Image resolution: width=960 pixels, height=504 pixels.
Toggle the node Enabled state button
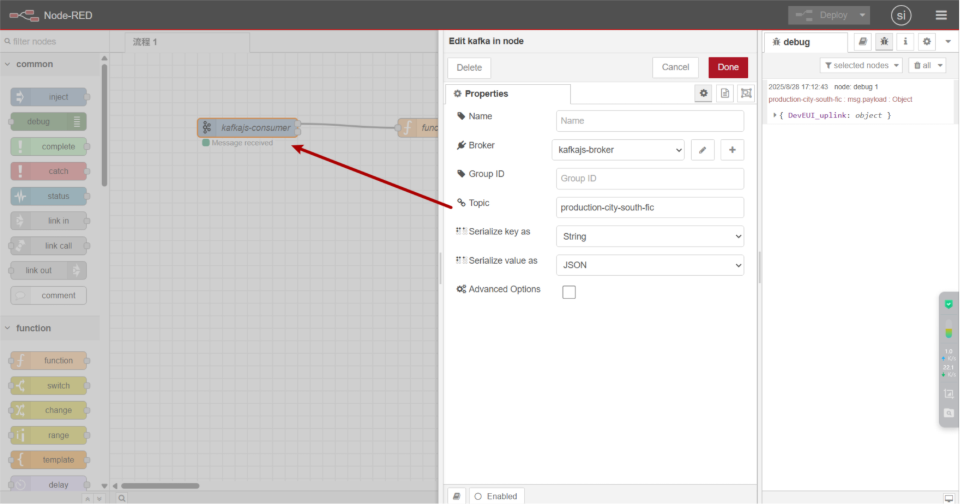pos(496,496)
